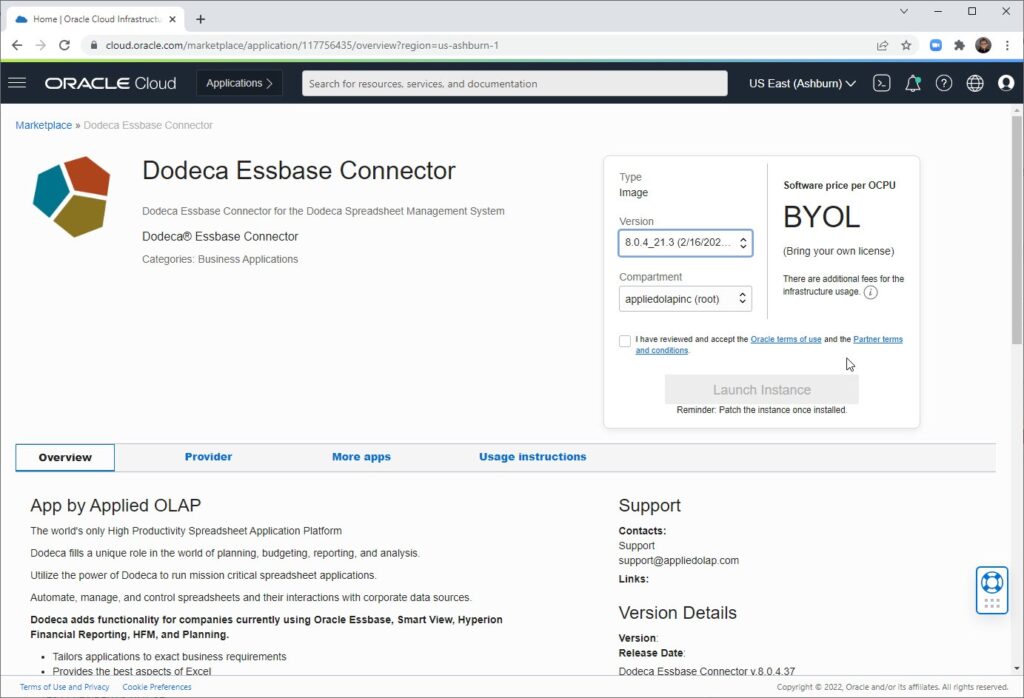Open the browser extensions puzzle icon
Screen dimensions: 1024x698
tap(959, 45)
